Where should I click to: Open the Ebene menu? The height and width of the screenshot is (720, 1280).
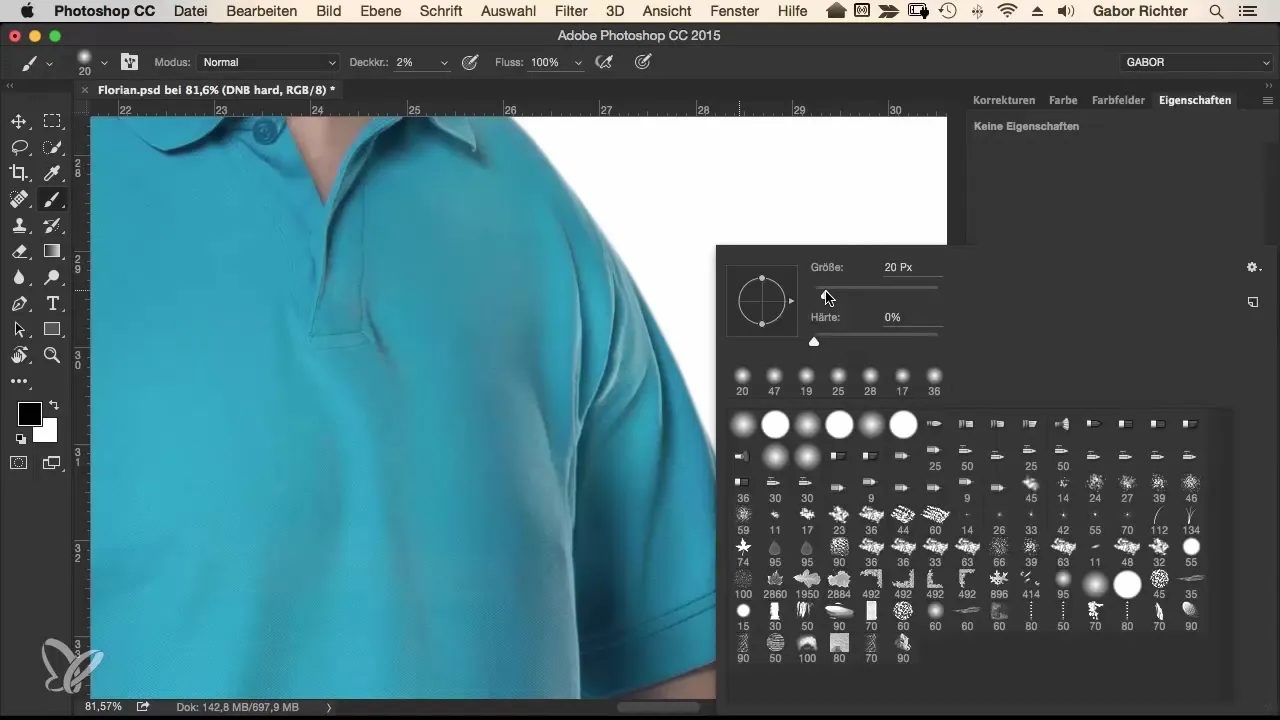[378, 11]
